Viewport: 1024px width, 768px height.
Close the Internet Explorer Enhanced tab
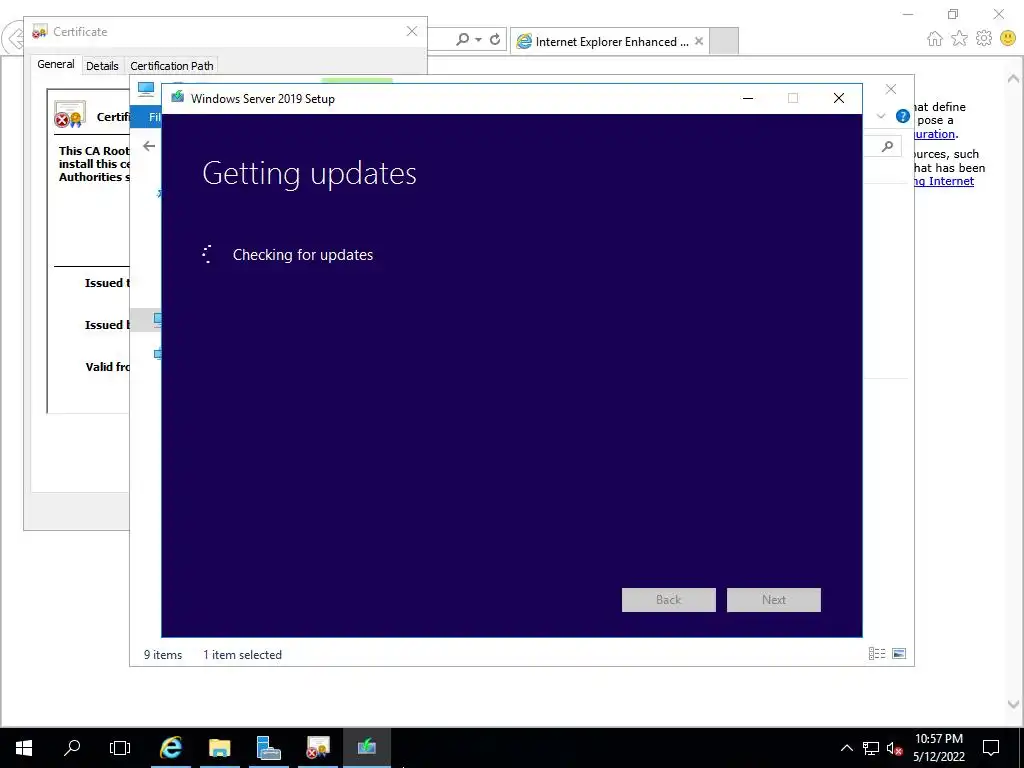(699, 41)
